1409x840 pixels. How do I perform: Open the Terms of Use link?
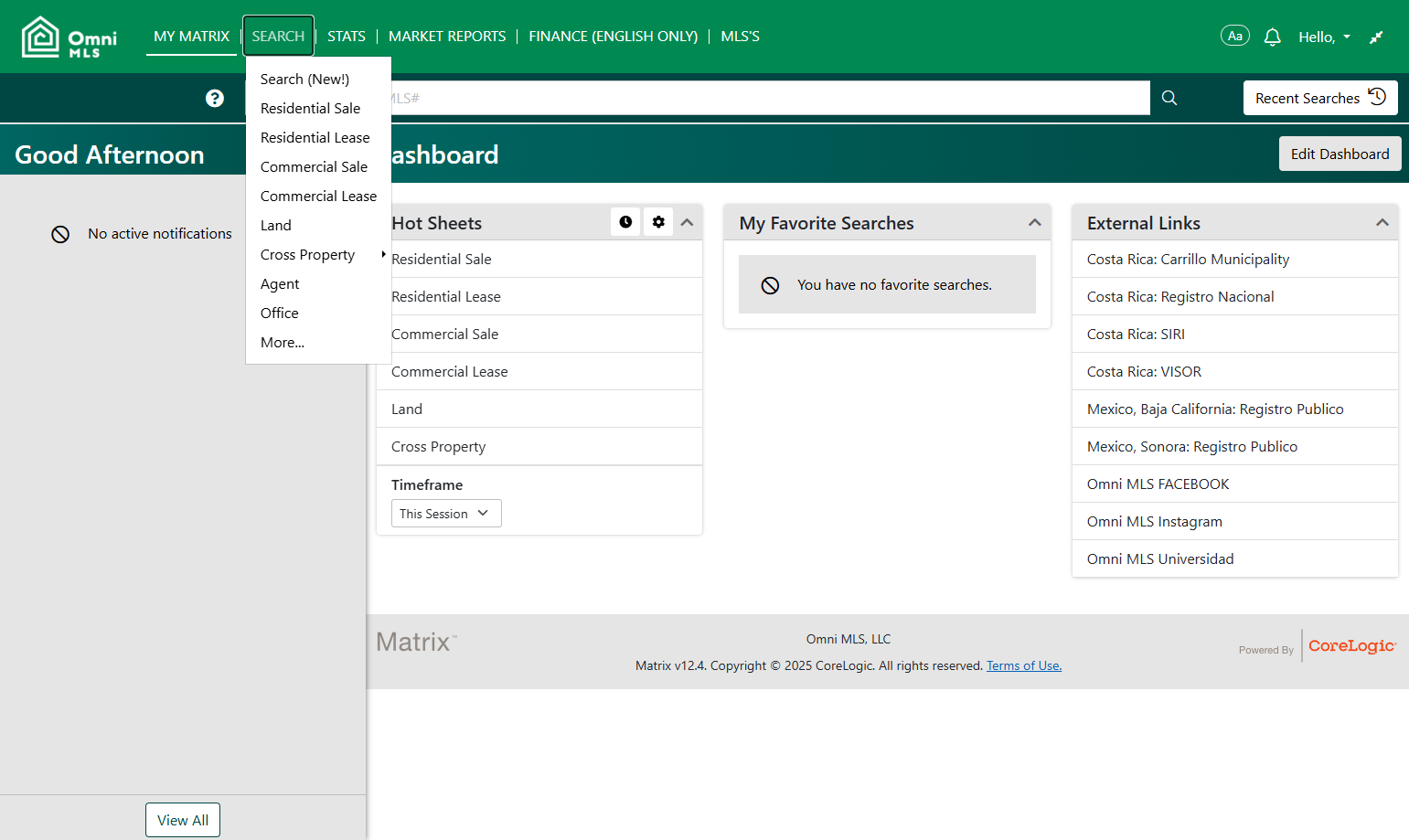tap(1024, 665)
